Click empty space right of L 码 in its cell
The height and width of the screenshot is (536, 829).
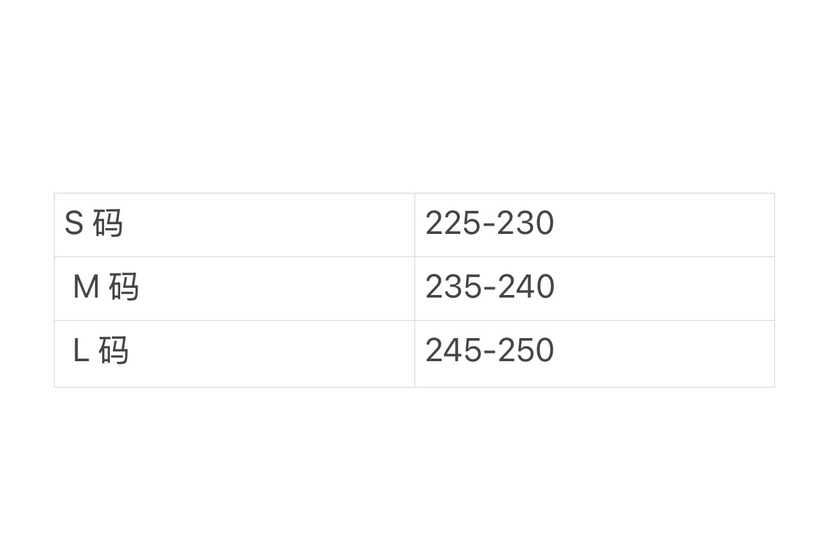[270, 351]
